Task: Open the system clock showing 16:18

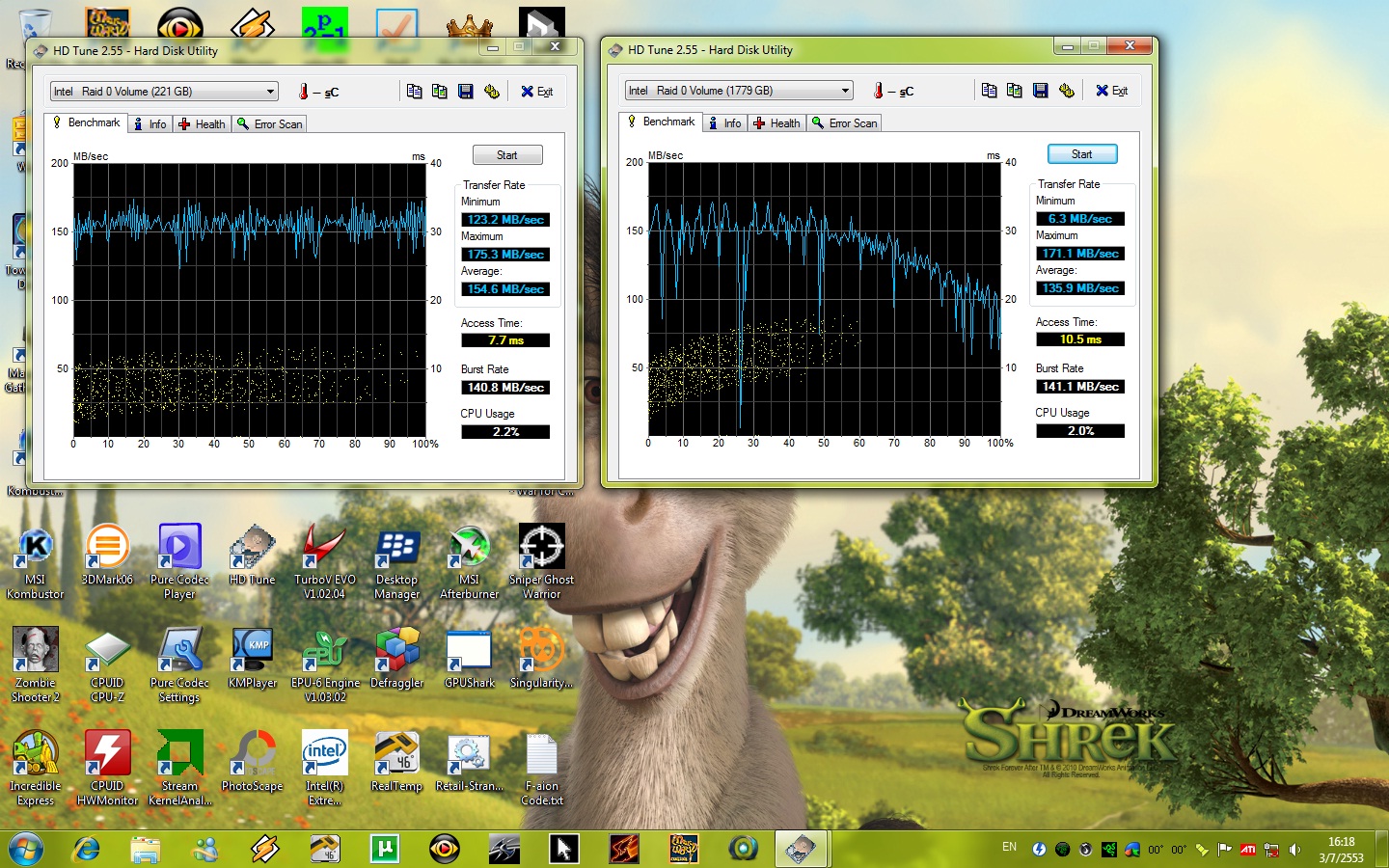Action: [1341, 850]
